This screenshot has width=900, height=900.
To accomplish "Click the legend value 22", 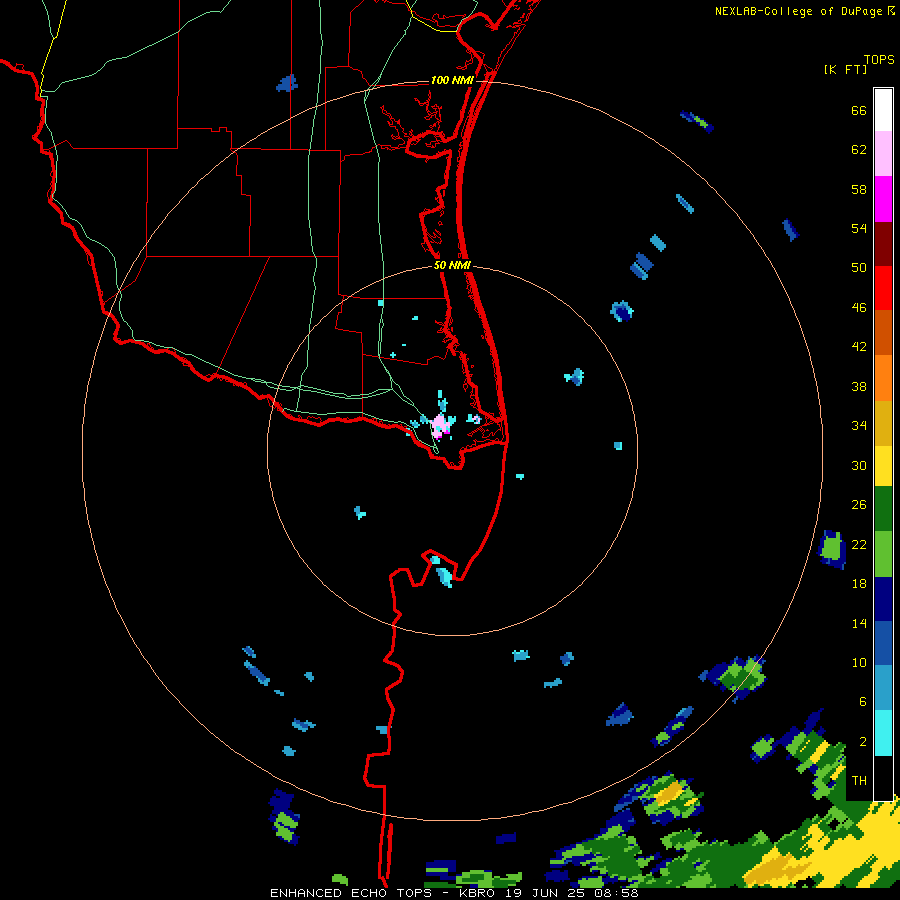I will 859,544.
